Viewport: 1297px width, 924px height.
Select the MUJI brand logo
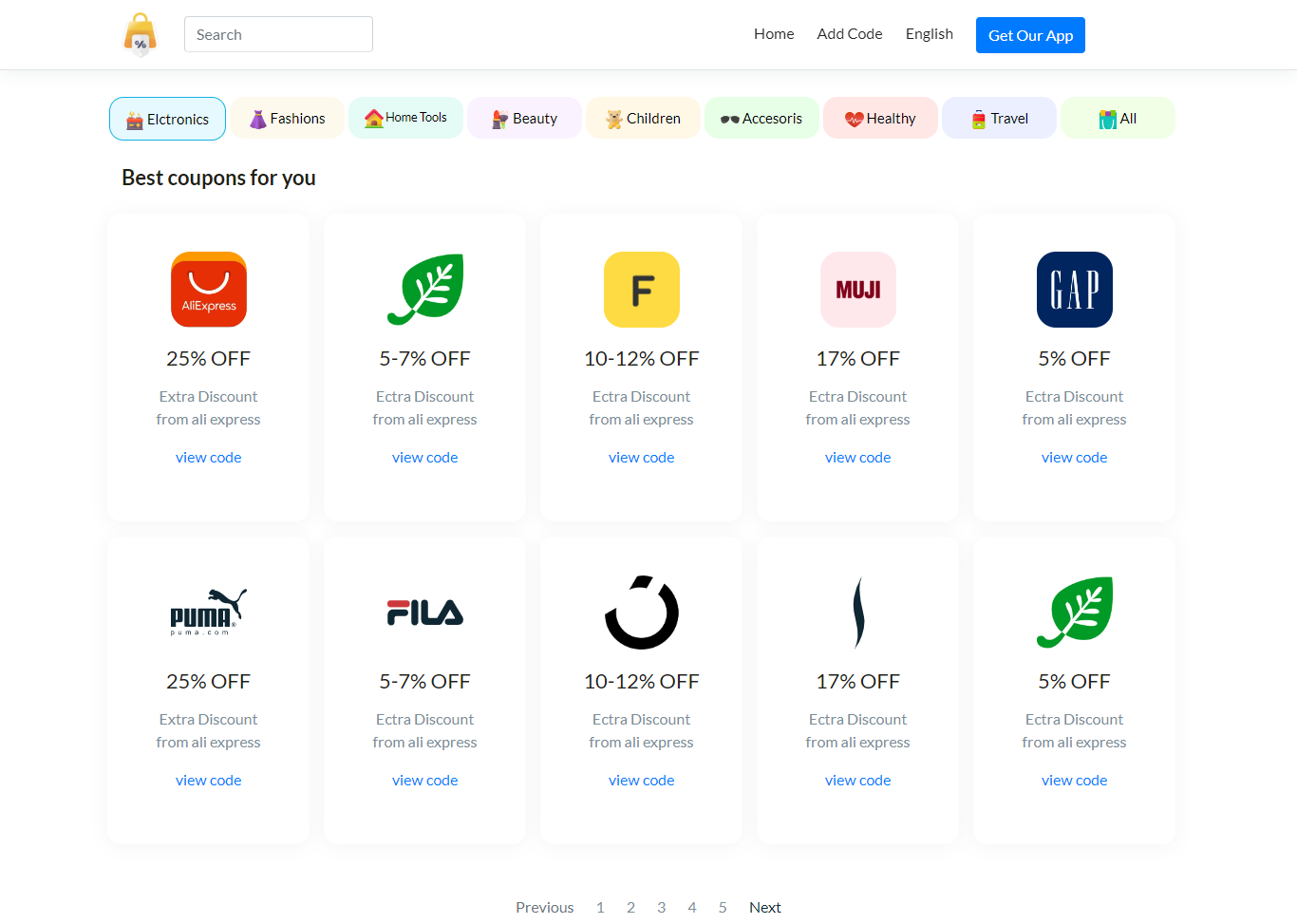coord(858,290)
